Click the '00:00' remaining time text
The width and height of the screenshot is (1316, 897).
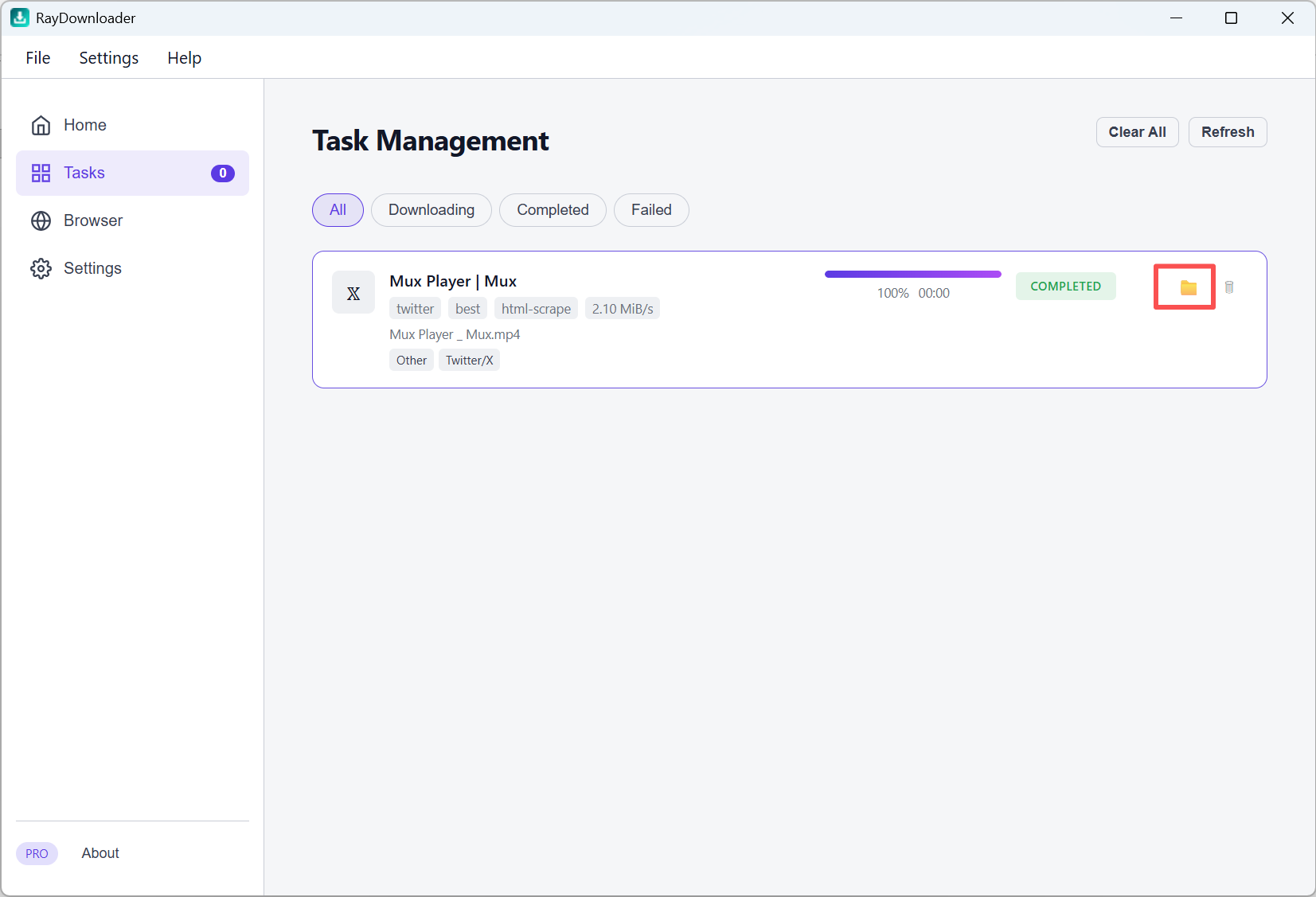point(934,293)
